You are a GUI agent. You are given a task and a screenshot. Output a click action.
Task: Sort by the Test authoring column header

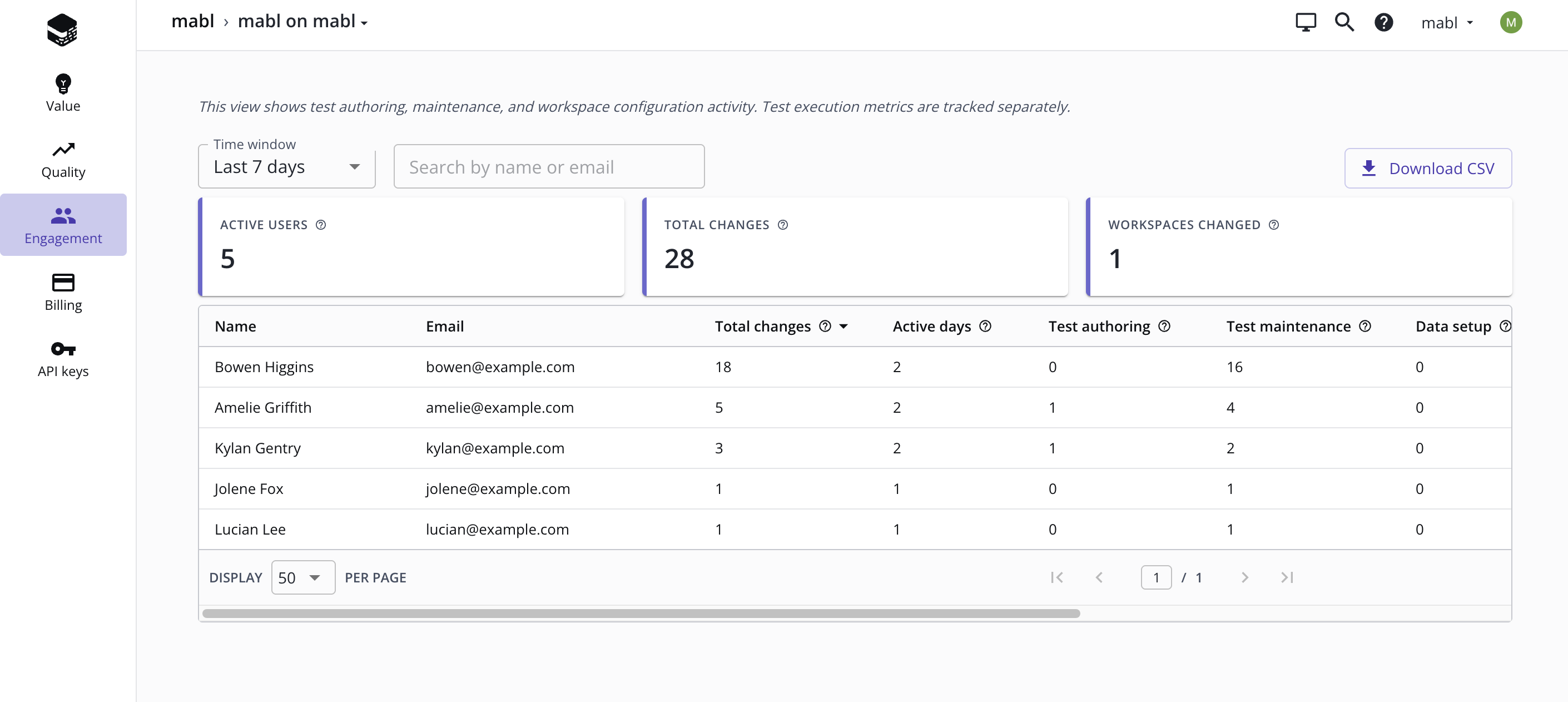click(x=1099, y=327)
